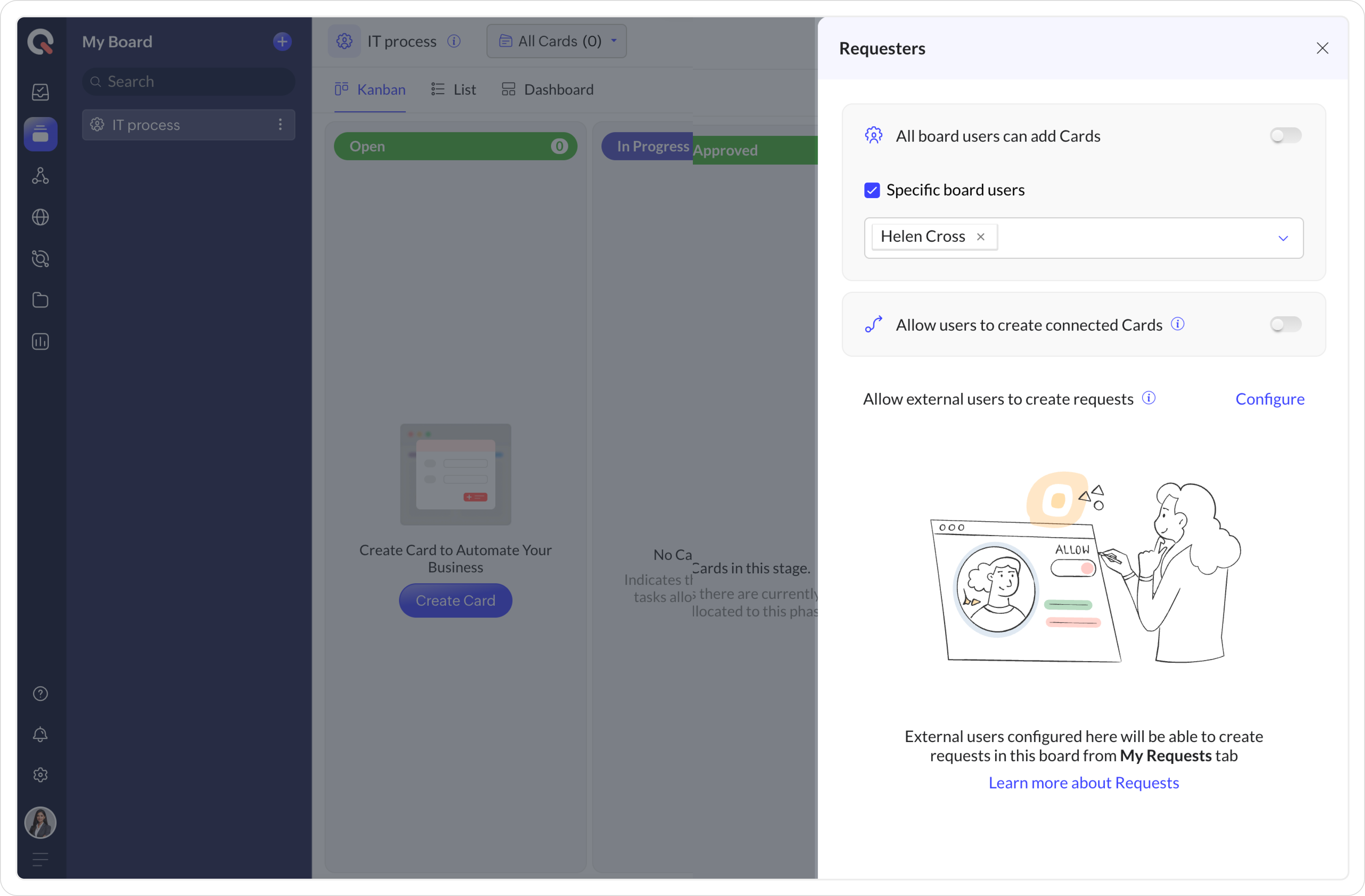
Task: Switch to the List tab
Action: coord(454,89)
